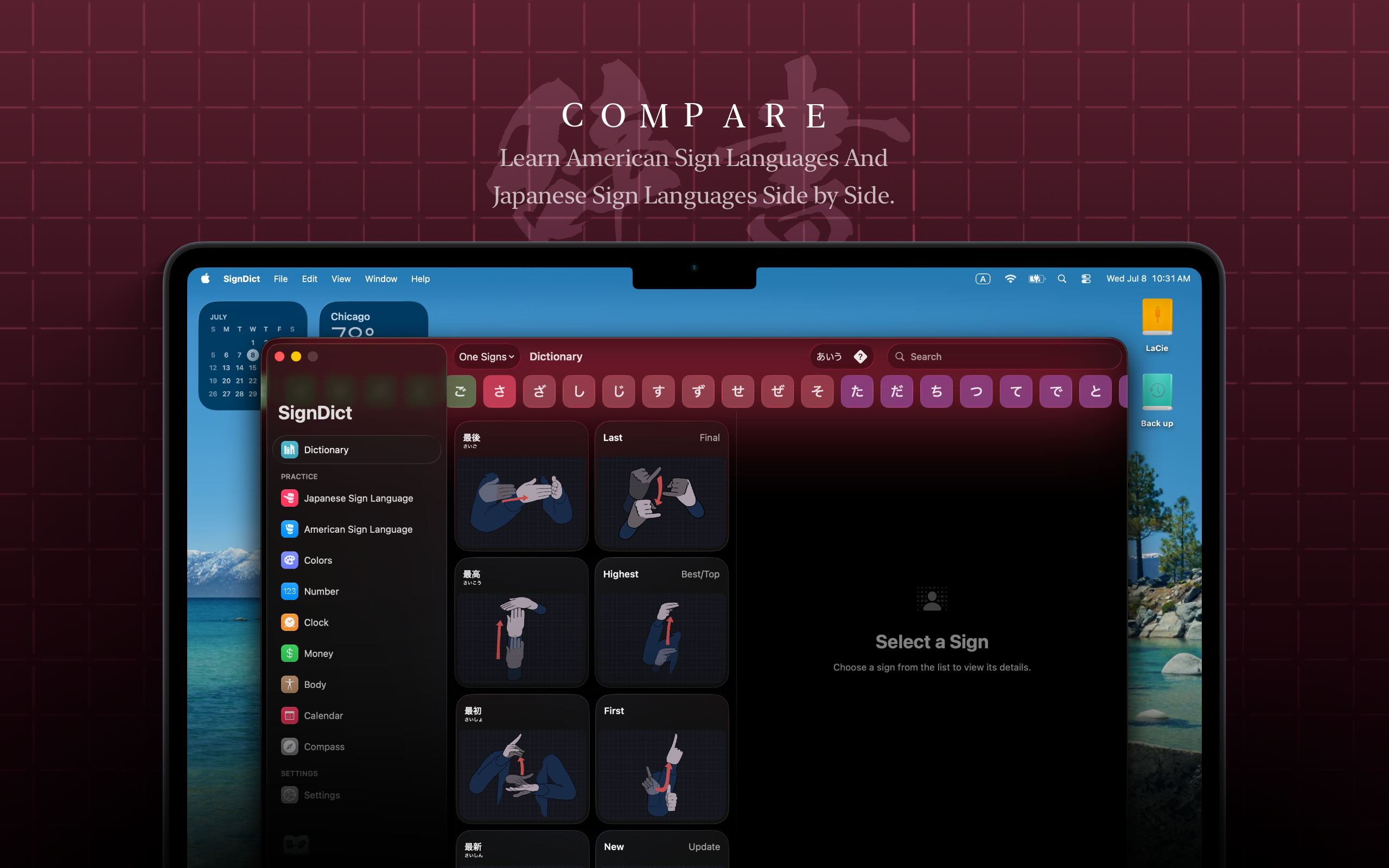Open the File menu
Screen dimensions: 1389x868
(x=281, y=278)
